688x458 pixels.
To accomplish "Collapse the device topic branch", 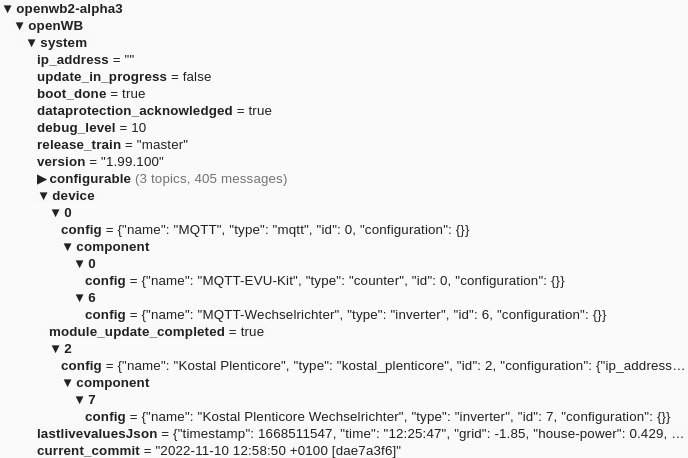I will pos(44,196).
